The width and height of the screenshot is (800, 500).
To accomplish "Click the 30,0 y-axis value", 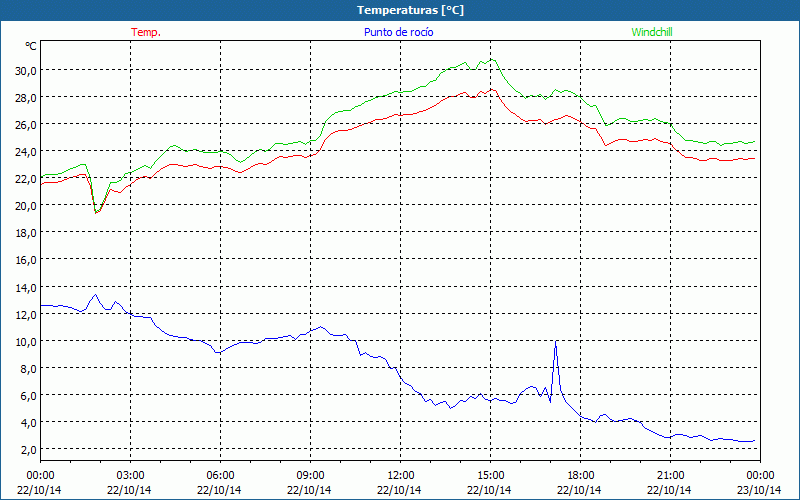I will click(x=26, y=70).
